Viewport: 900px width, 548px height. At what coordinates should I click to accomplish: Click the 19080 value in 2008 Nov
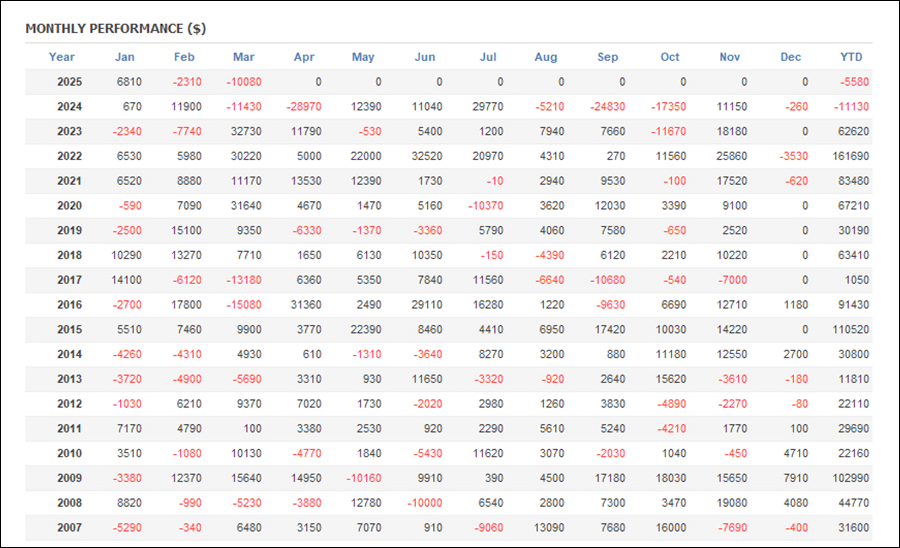(732, 503)
